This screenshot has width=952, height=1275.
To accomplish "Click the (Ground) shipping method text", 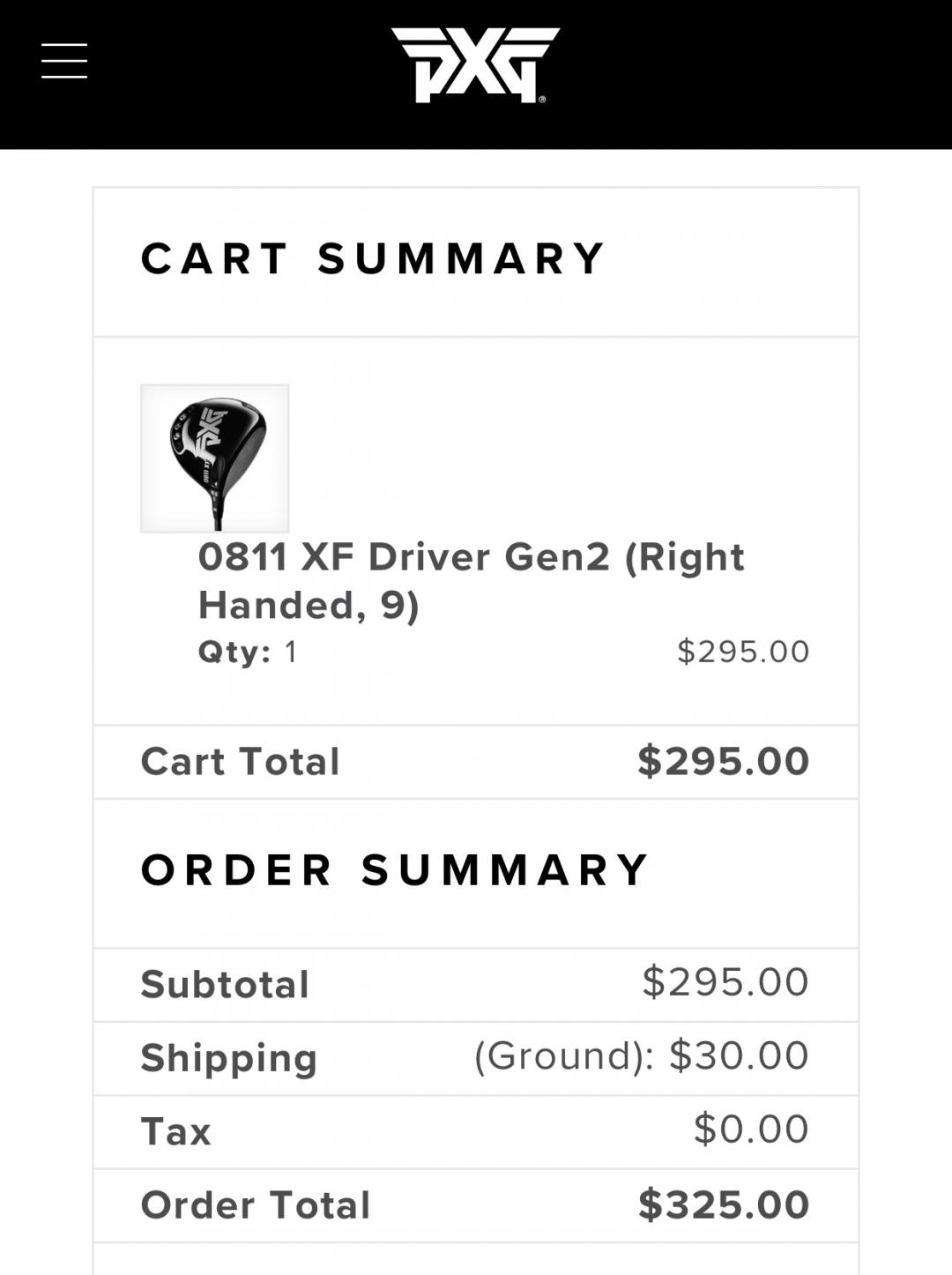I will click(564, 1056).
